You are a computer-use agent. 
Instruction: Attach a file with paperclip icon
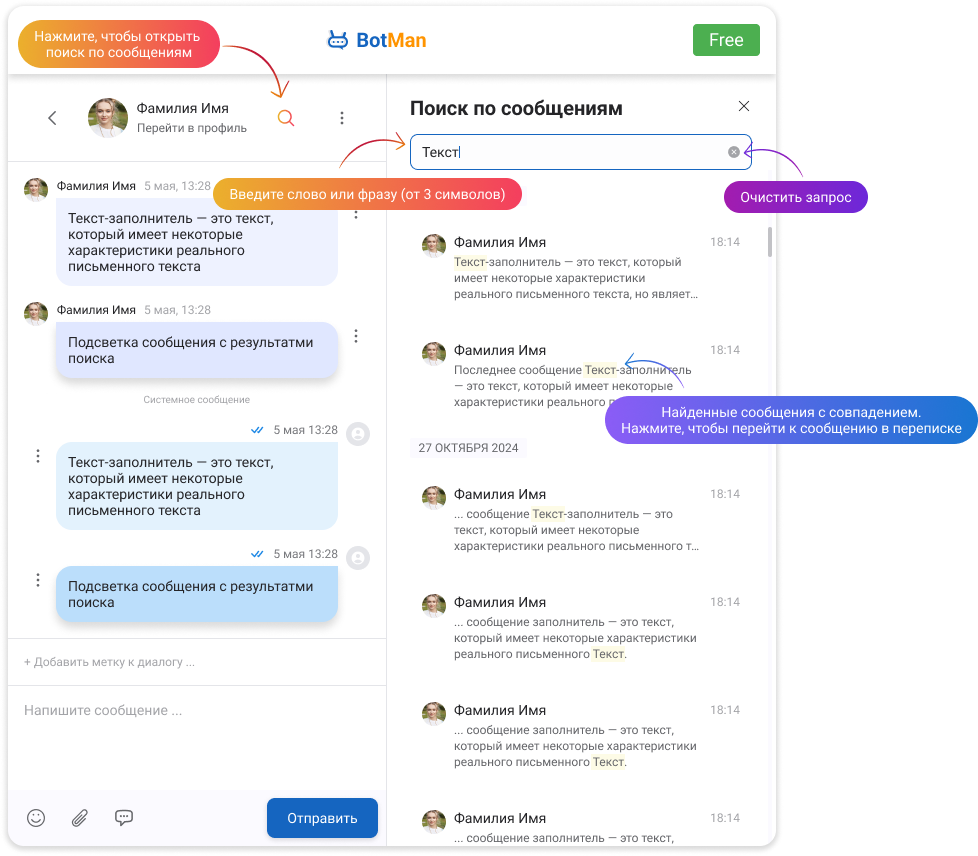coord(80,817)
